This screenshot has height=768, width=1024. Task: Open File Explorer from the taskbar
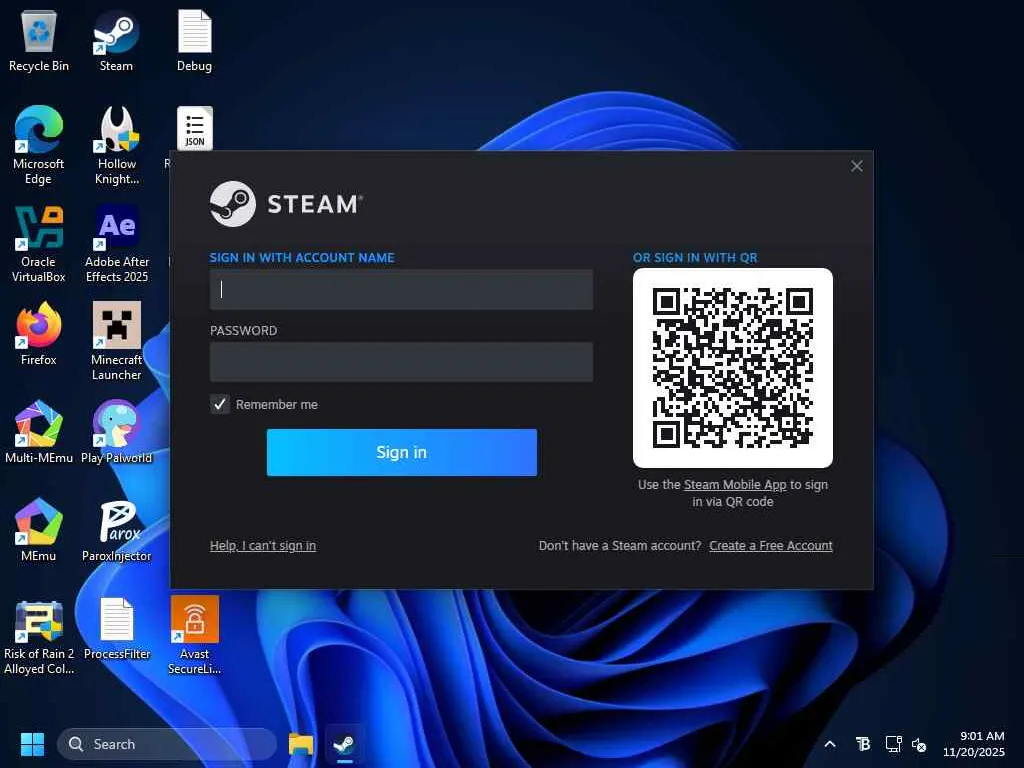(x=301, y=744)
